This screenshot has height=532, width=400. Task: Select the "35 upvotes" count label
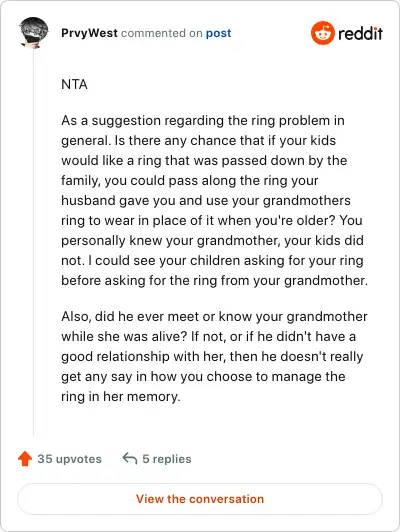coord(70,459)
